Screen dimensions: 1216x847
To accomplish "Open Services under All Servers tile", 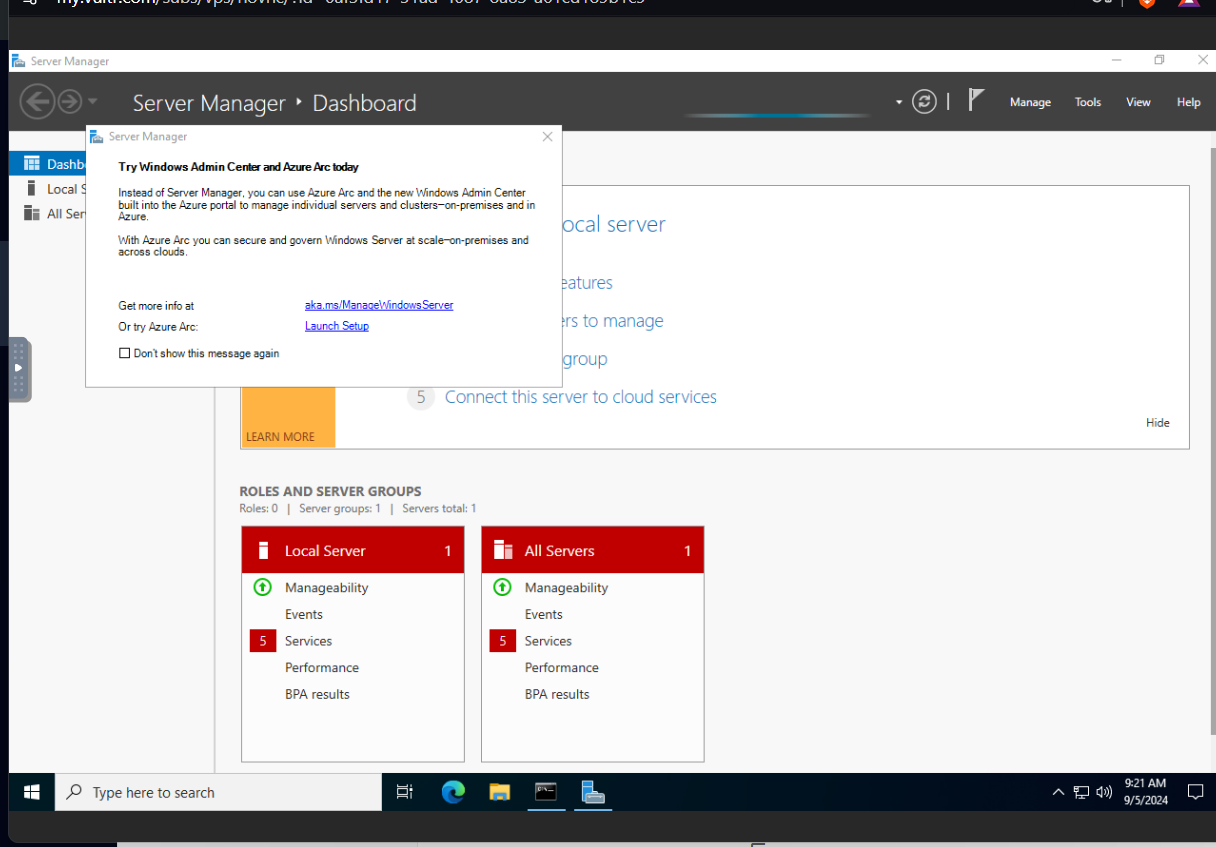I will [548, 641].
